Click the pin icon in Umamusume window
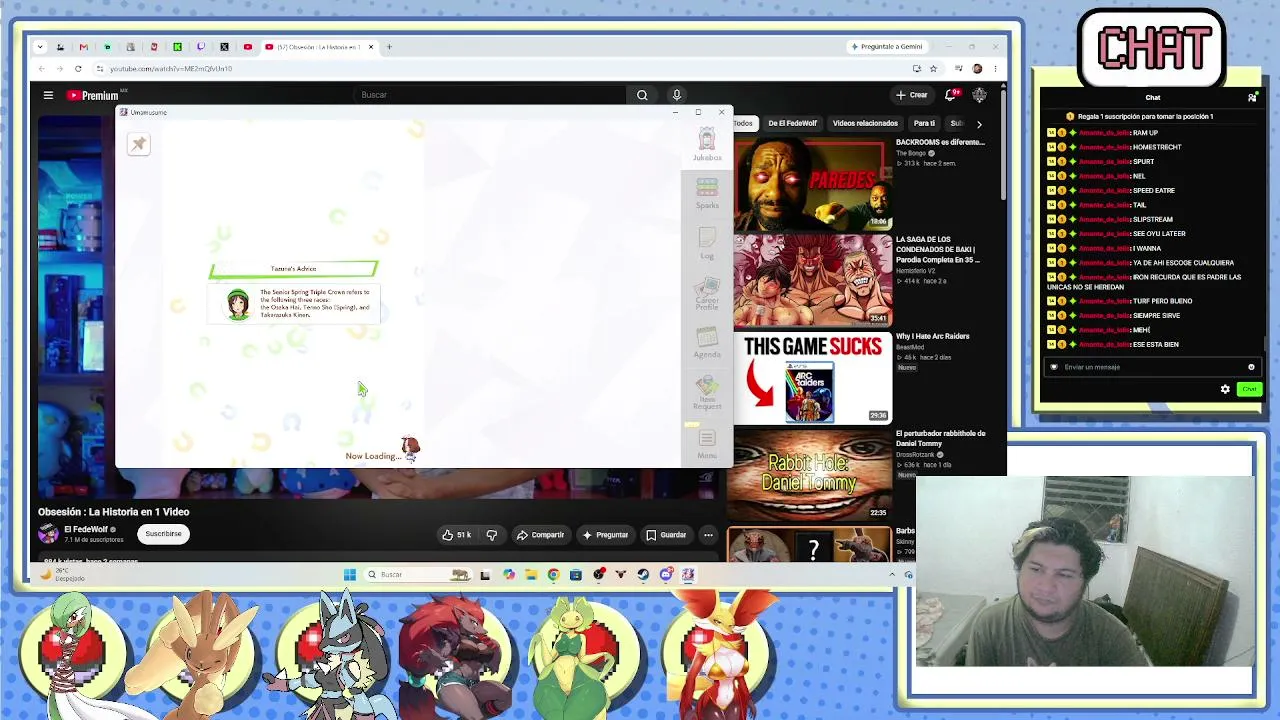The width and height of the screenshot is (1280, 720). pyautogui.click(x=139, y=144)
